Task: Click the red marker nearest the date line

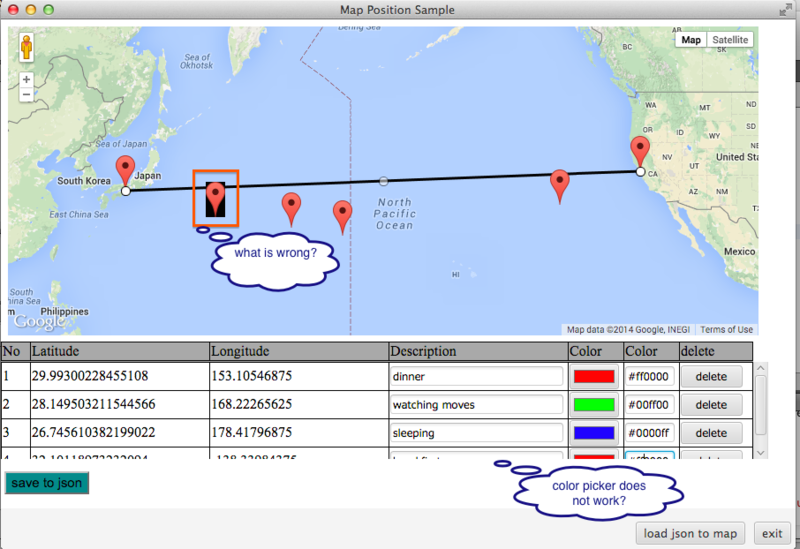Action: (x=342, y=216)
